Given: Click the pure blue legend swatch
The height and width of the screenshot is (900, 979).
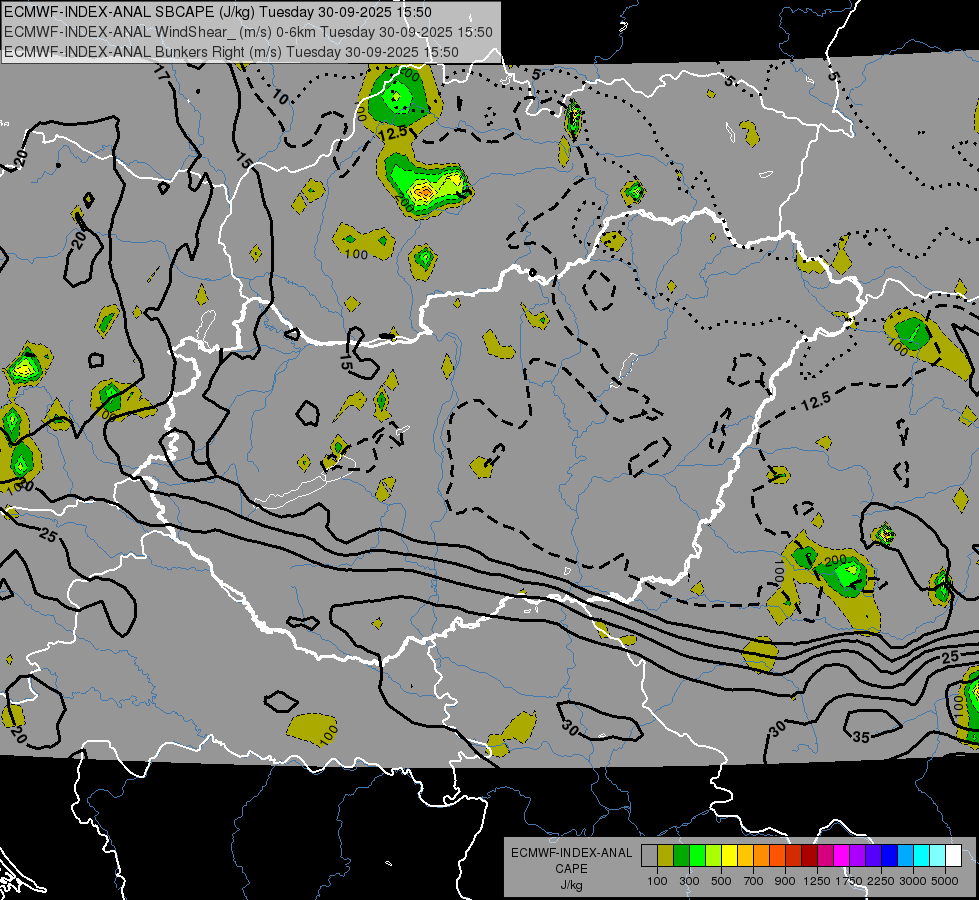Looking at the screenshot, I should pyautogui.click(x=889, y=856).
